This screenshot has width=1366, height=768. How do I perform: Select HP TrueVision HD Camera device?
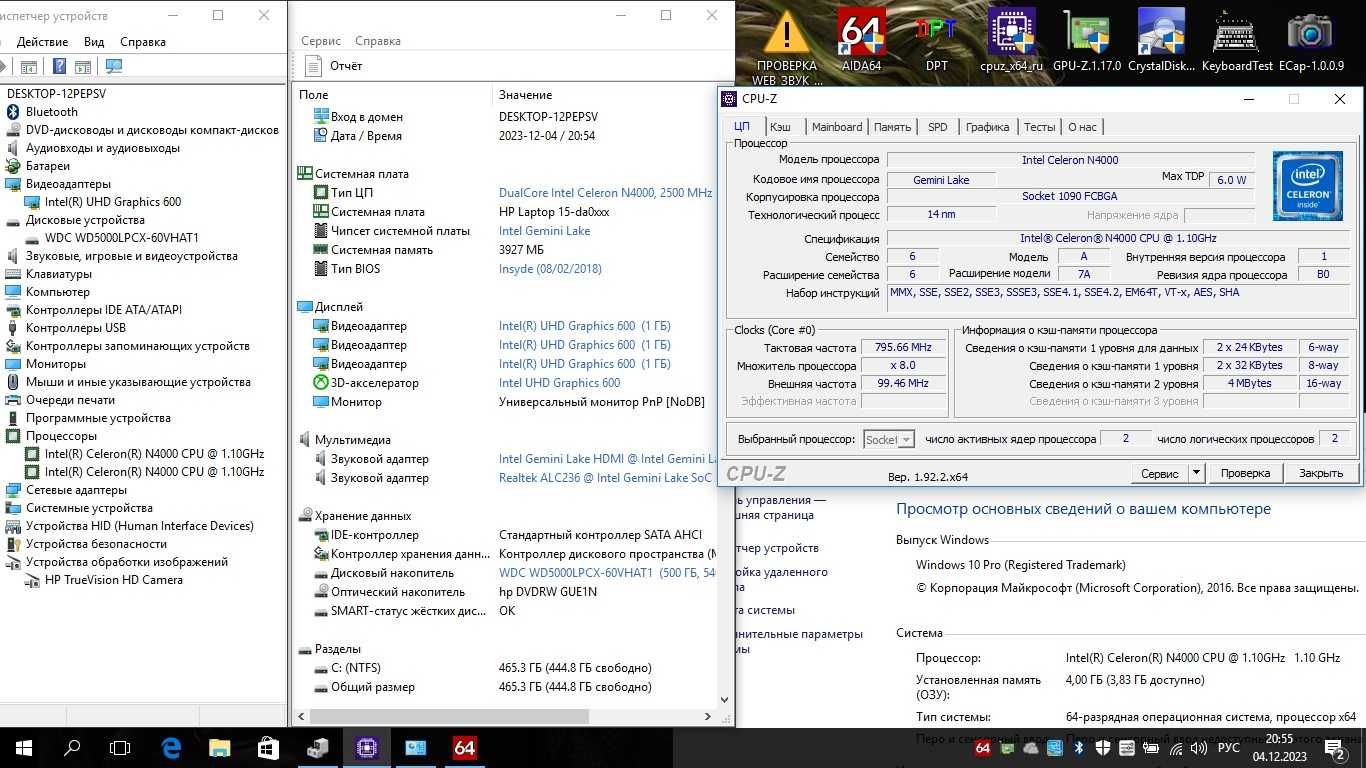tap(113, 580)
